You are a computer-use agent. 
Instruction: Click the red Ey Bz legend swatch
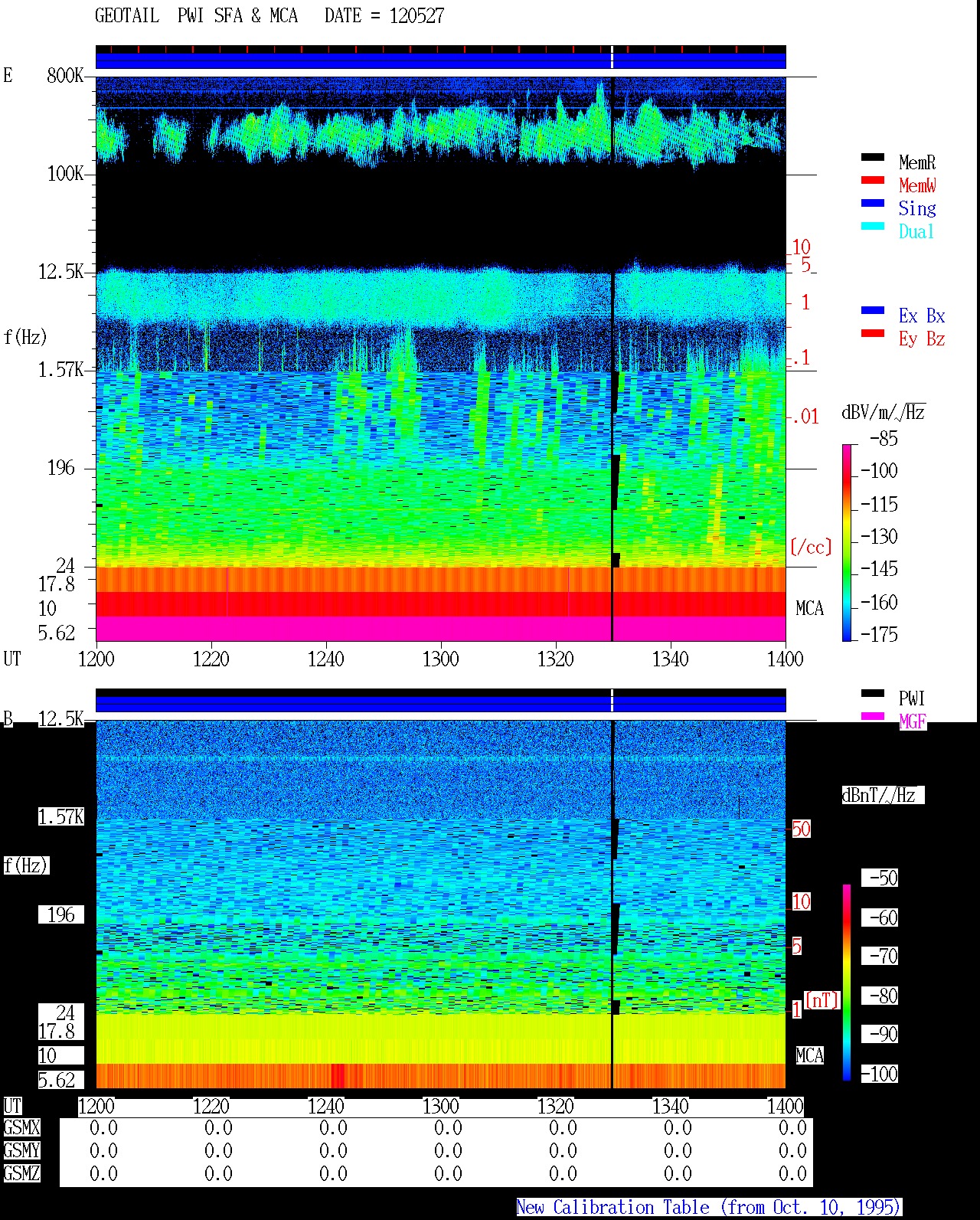[x=872, y=333]
